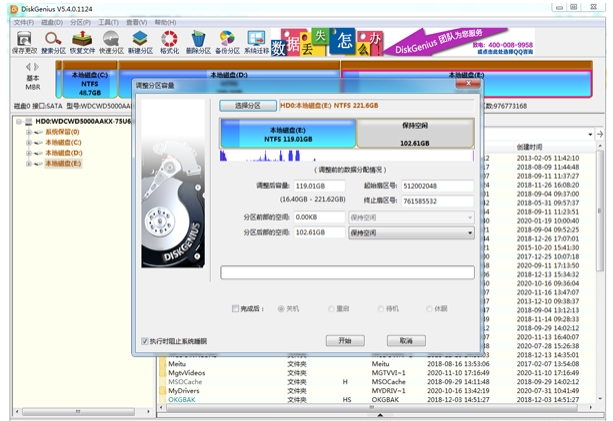This screenshot has height=421, width=613.
Task: Click the 取消 button
Action: [406, 341]
